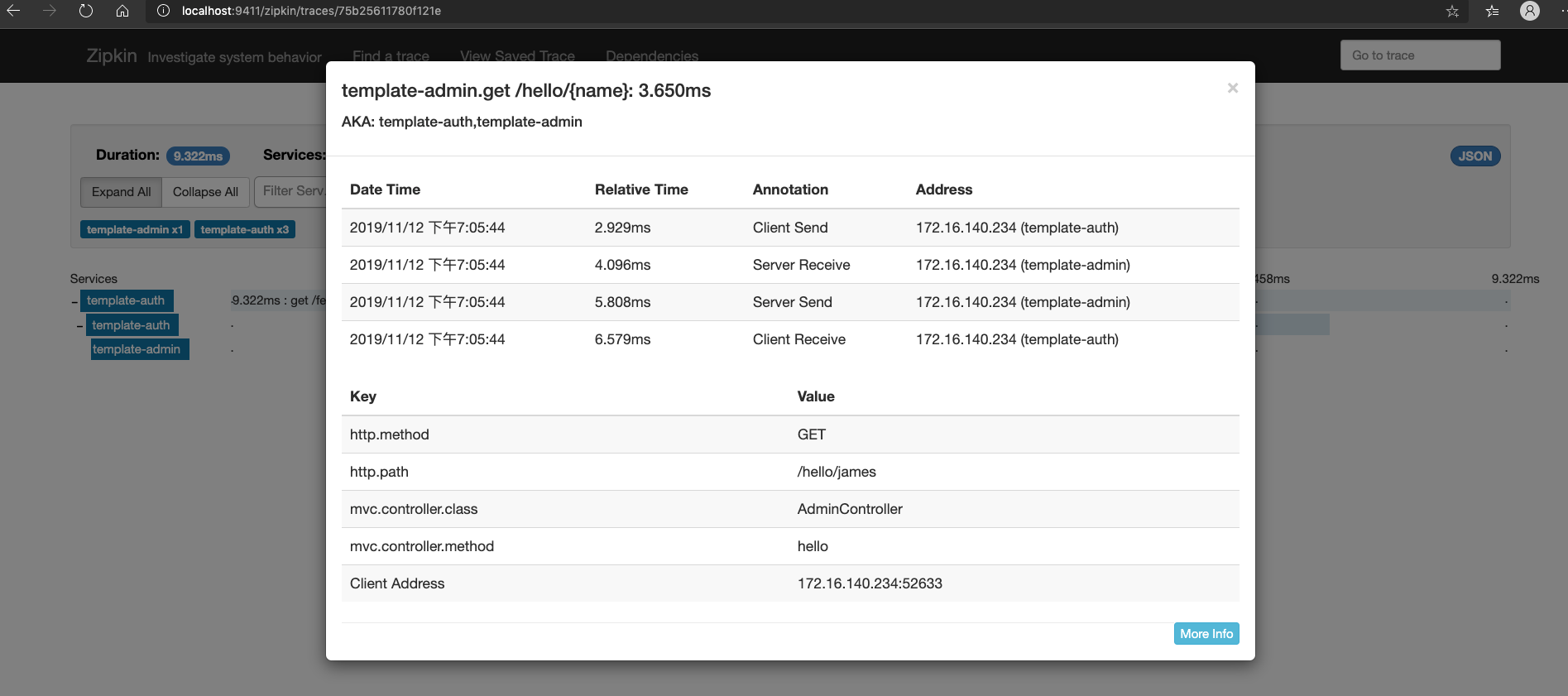The height and width of the screenshot is (696, 1568).
Task: Close the span detail dialog
Action: pyautogui.click(x=1232, y=88)
